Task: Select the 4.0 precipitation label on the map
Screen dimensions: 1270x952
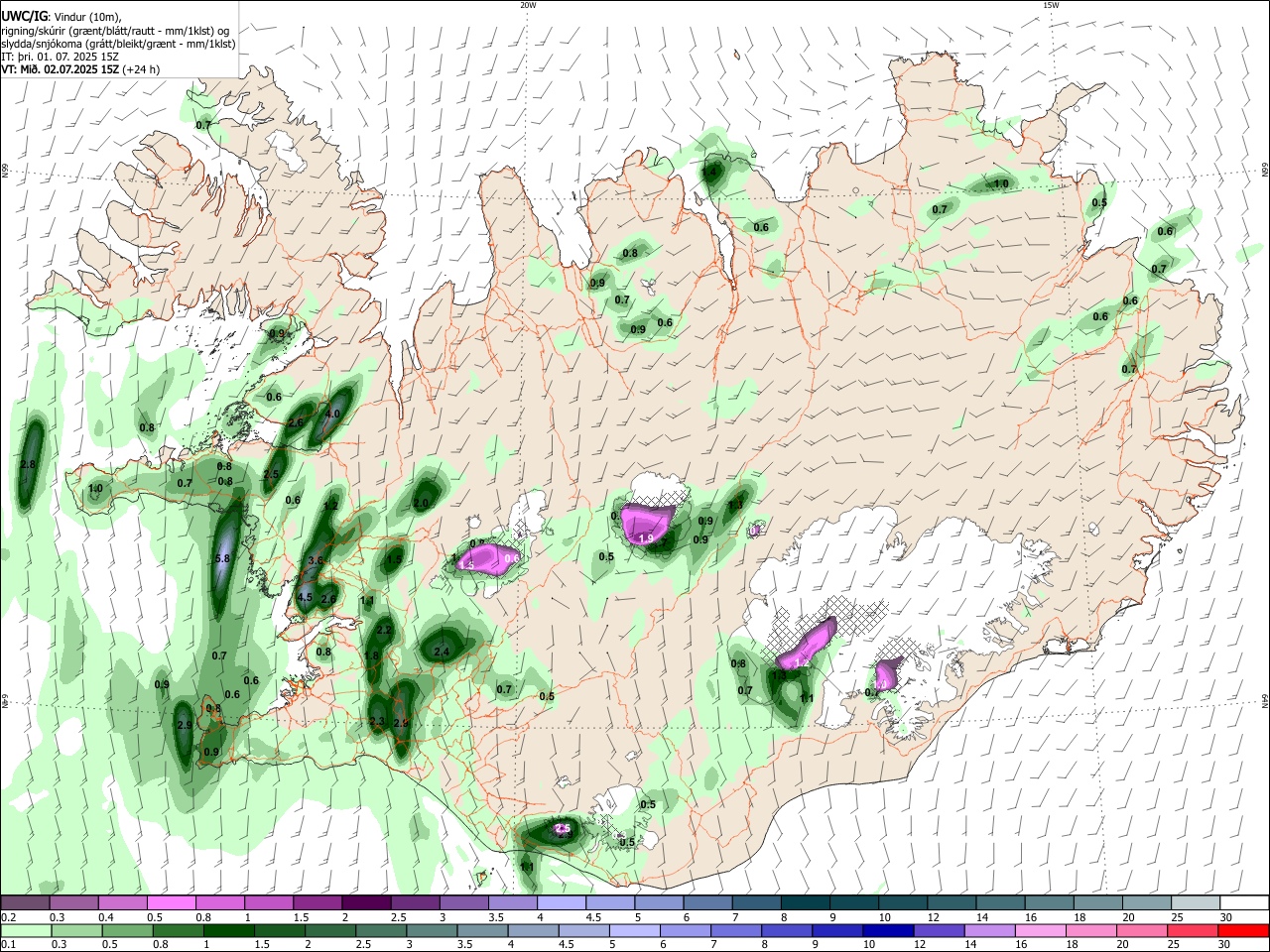Action: (332, 414)
